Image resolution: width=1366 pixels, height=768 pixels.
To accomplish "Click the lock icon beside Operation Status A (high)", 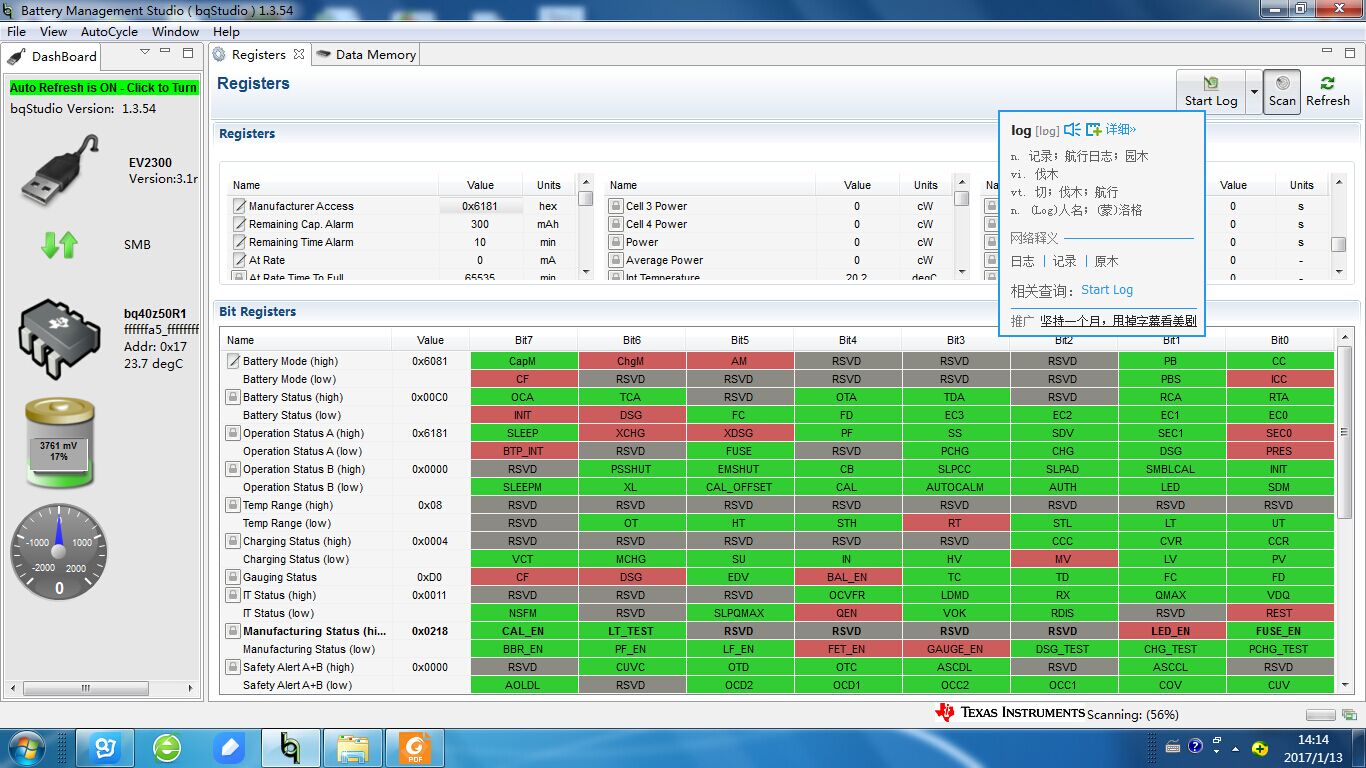I will 233,433.
